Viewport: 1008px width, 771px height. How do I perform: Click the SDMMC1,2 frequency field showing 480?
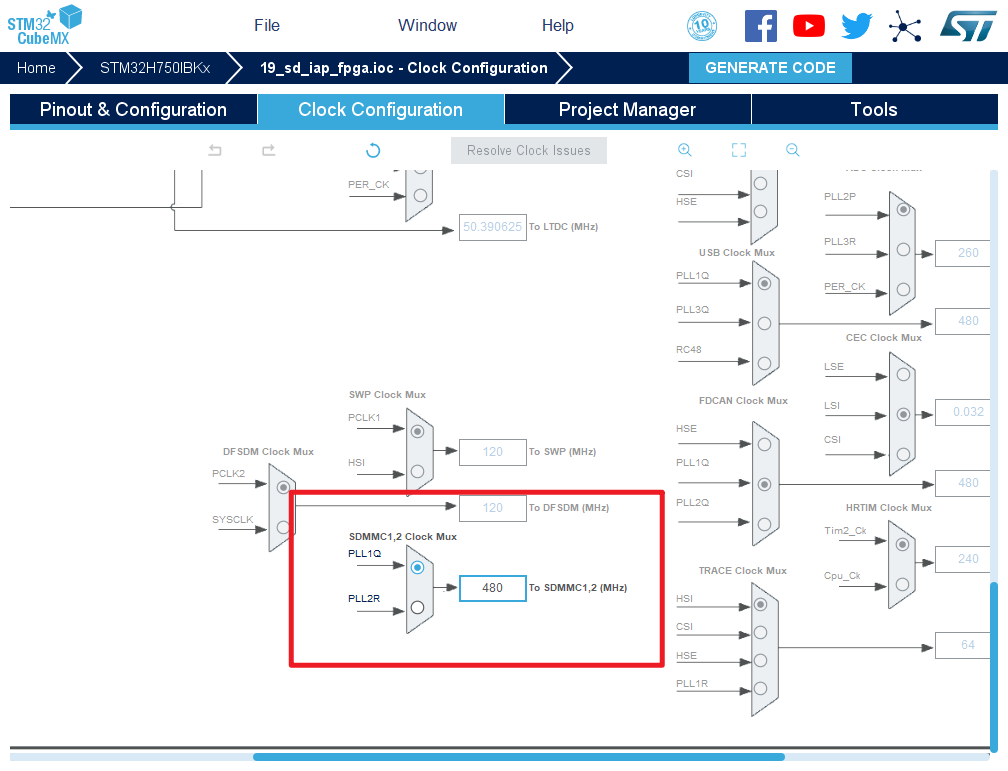pos(492,588)
